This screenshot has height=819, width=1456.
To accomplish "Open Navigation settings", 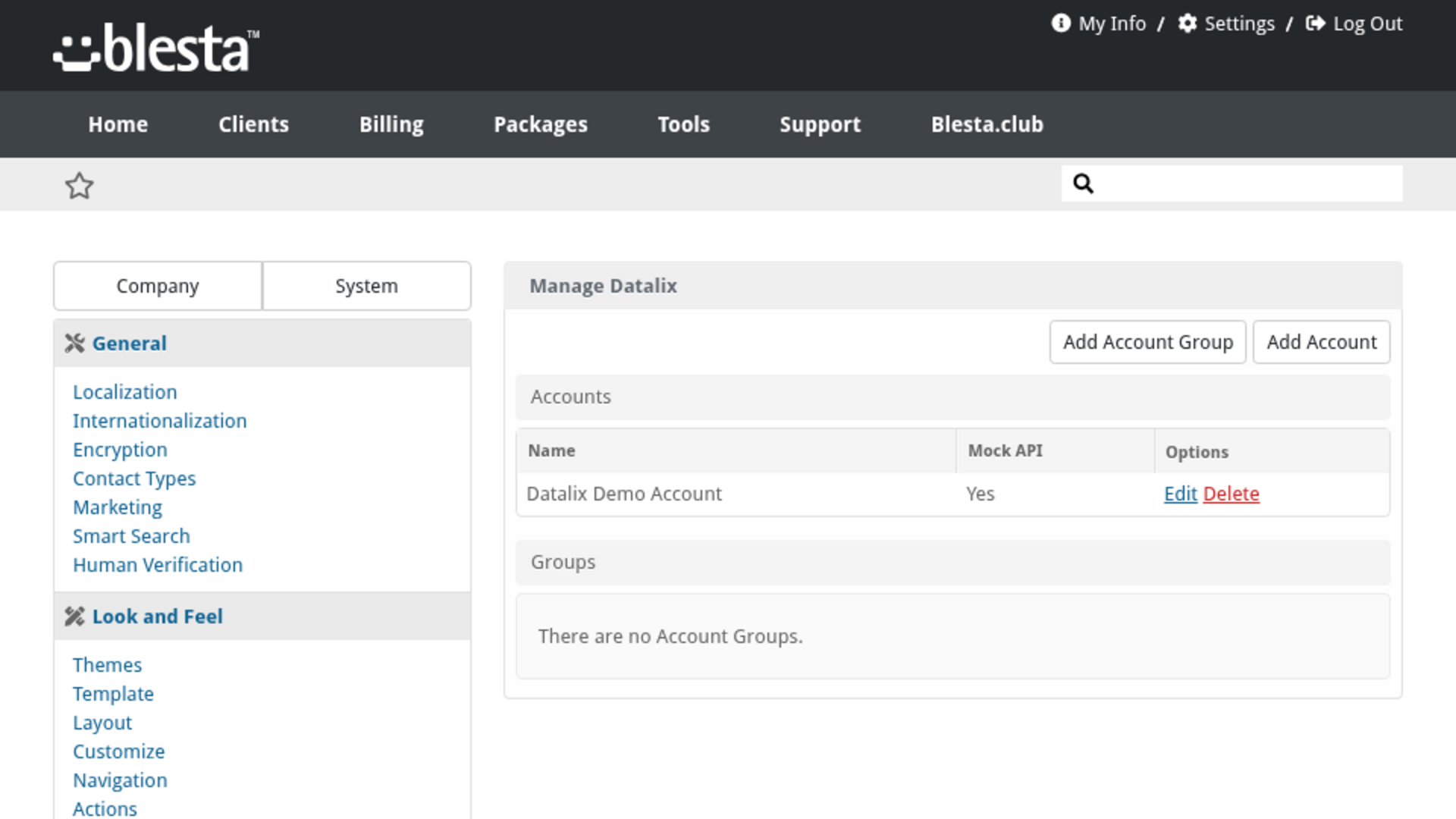I will [x=120, y=780].
